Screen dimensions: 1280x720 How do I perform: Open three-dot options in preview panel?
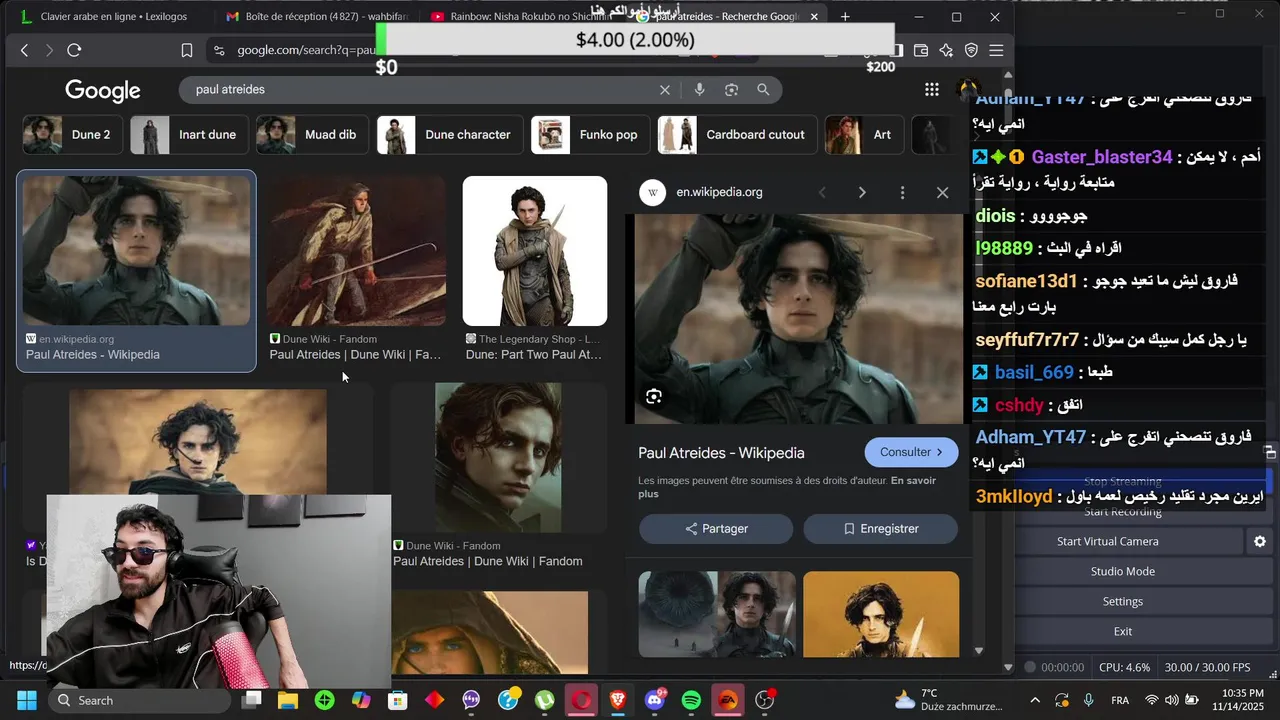[902, 192]
